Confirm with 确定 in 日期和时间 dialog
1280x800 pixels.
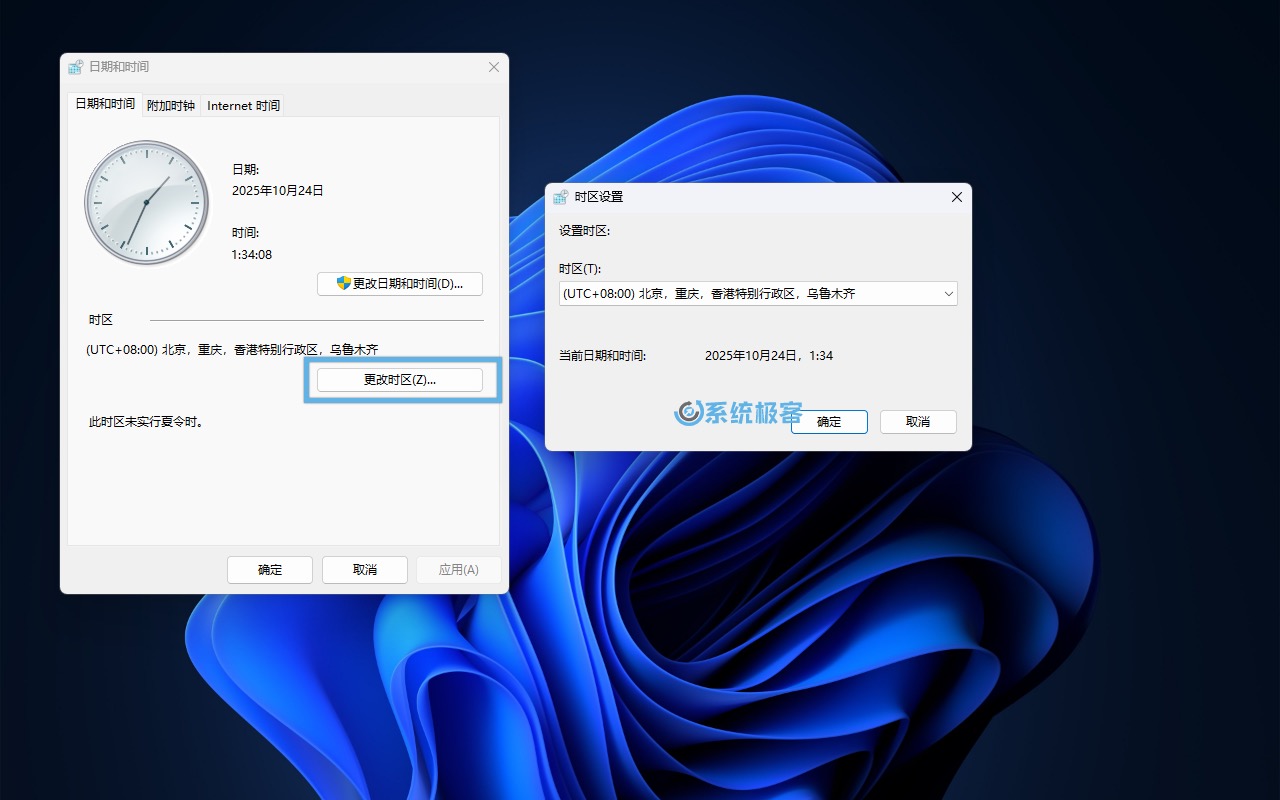click(x=270, y=569)
